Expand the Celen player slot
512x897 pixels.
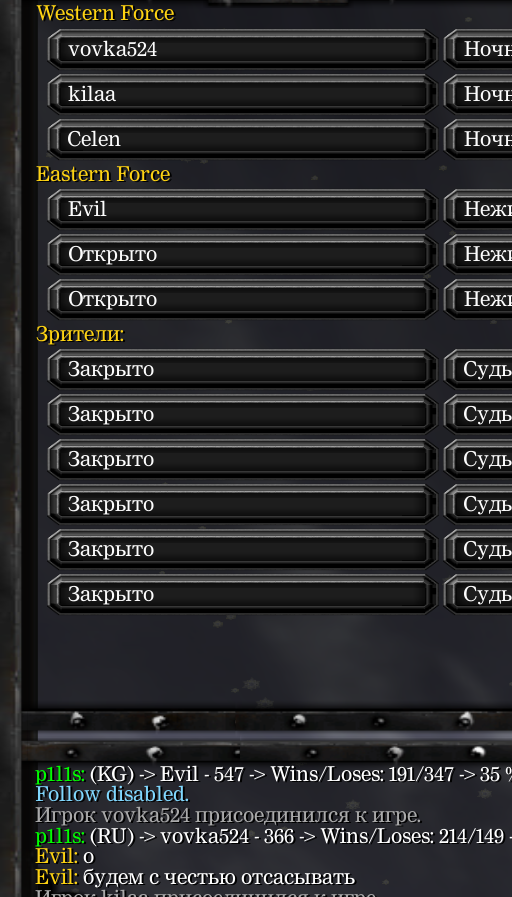point(242,139)
